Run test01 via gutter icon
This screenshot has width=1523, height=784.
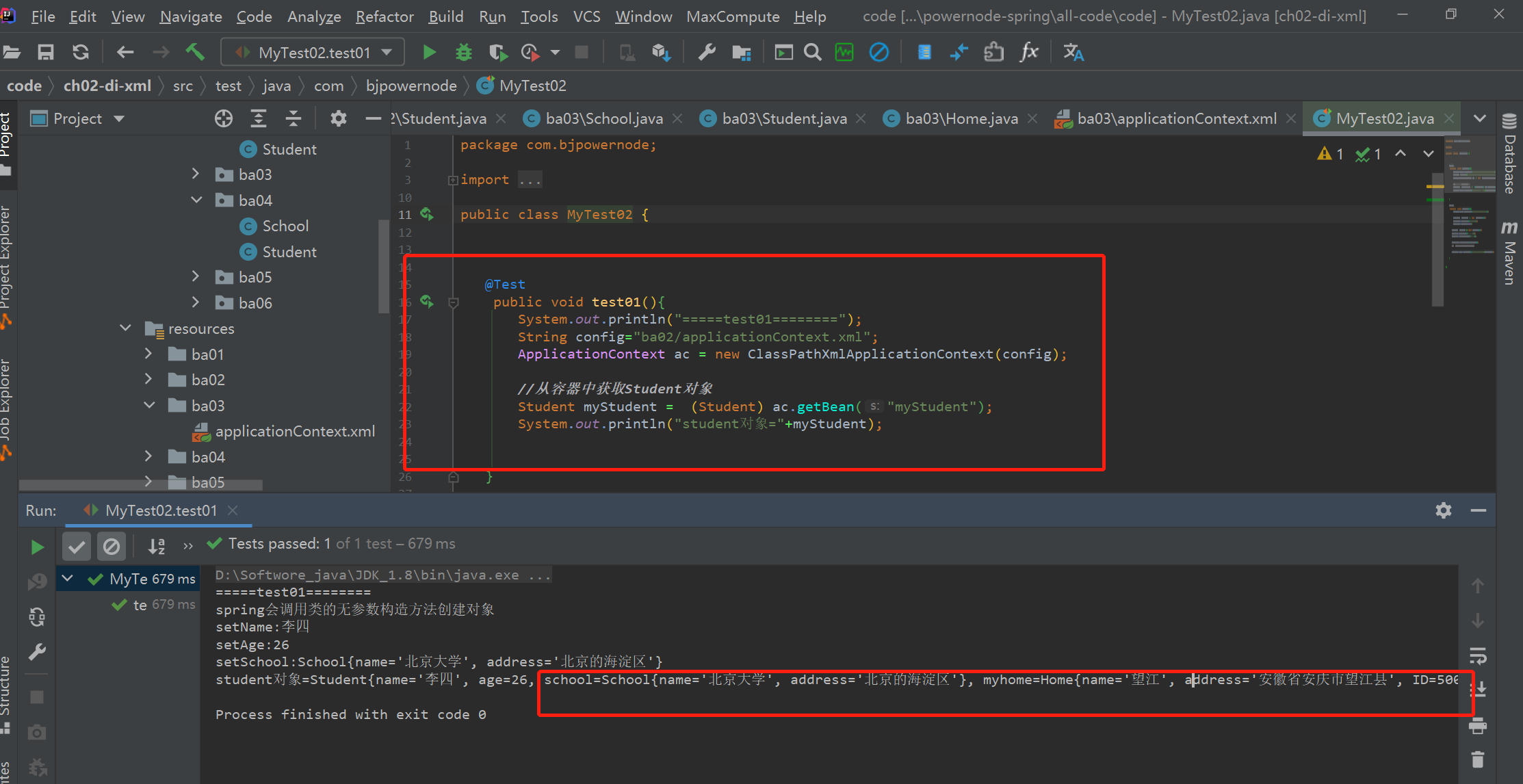427,301
